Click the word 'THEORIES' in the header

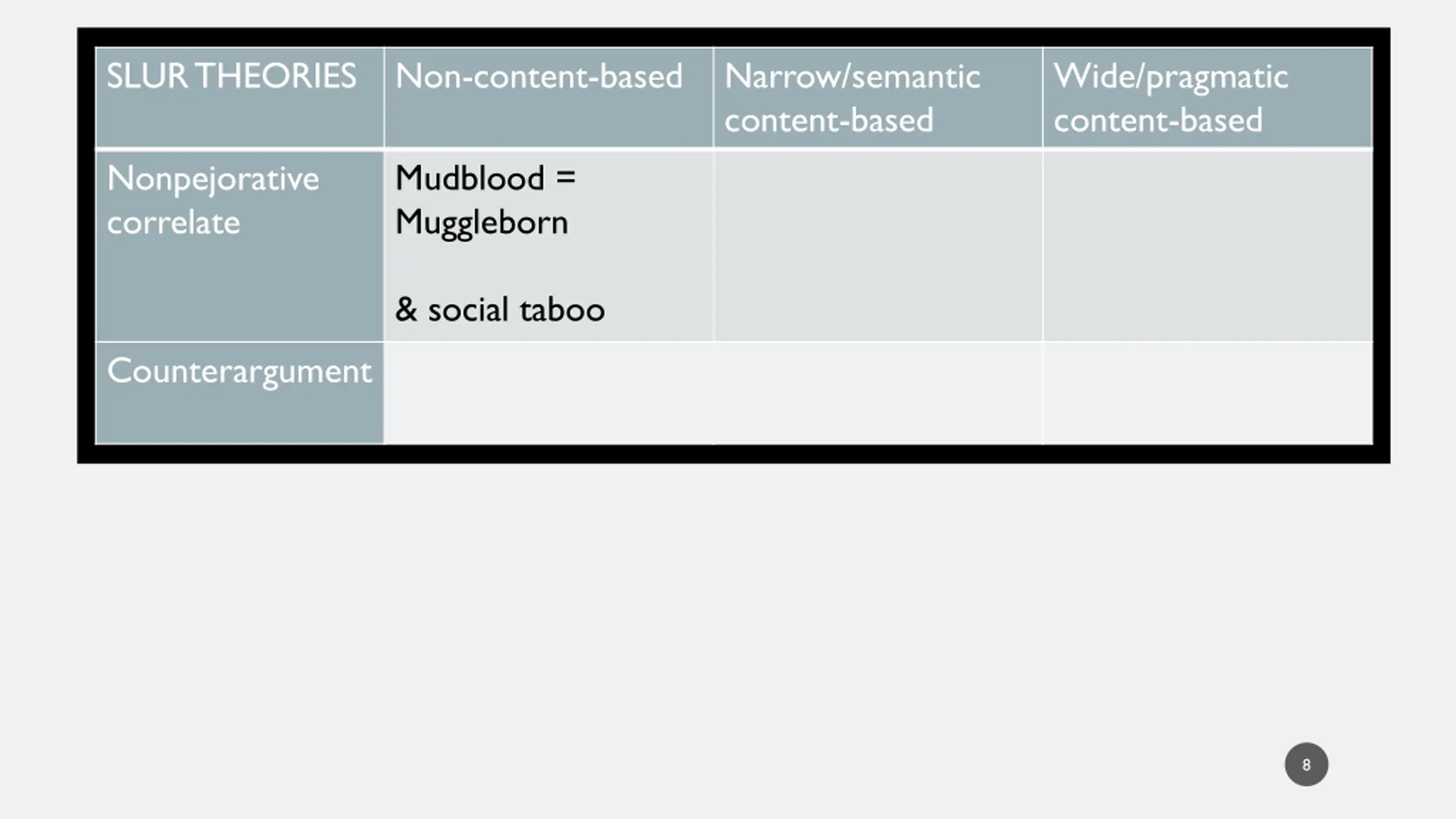(276, 76)
